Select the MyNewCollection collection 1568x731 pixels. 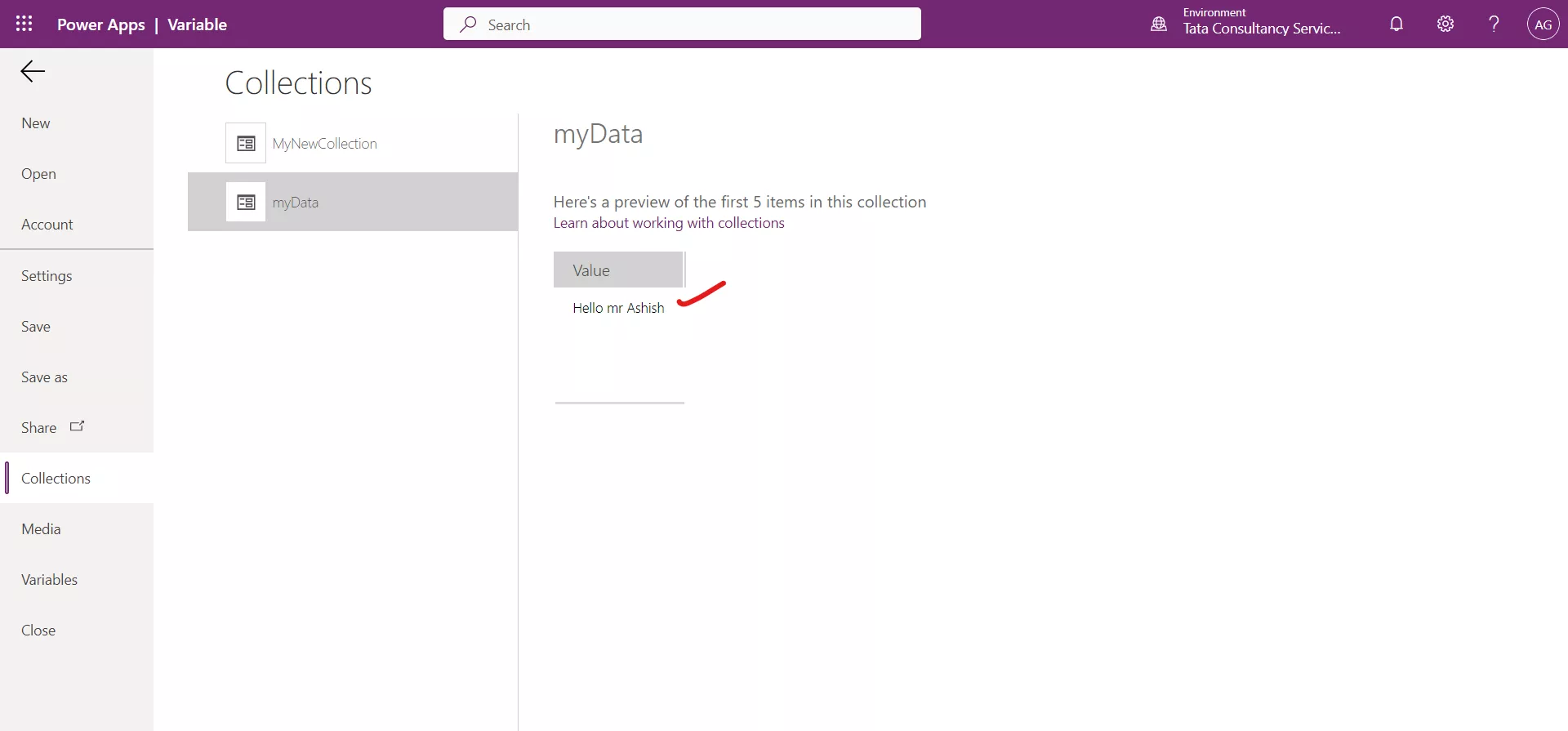(353, 144)
